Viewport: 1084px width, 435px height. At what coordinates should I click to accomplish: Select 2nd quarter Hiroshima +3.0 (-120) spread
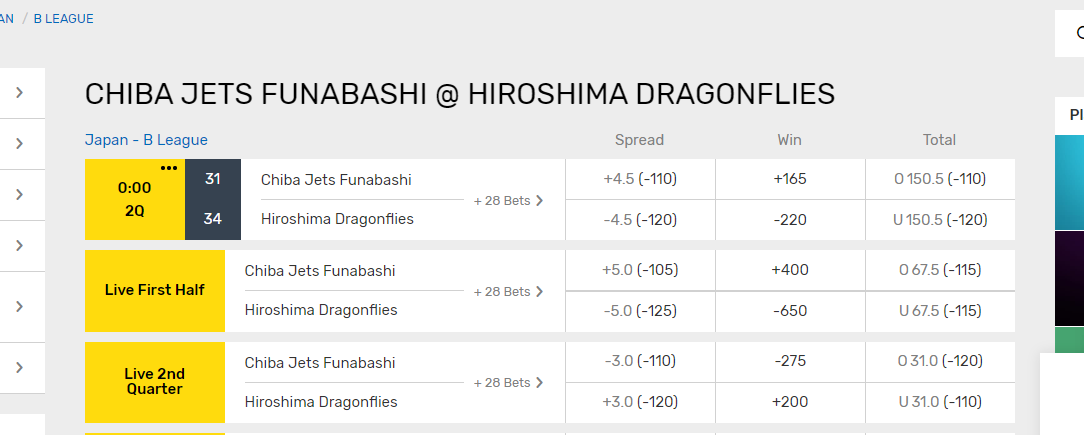tap(640, 402)
